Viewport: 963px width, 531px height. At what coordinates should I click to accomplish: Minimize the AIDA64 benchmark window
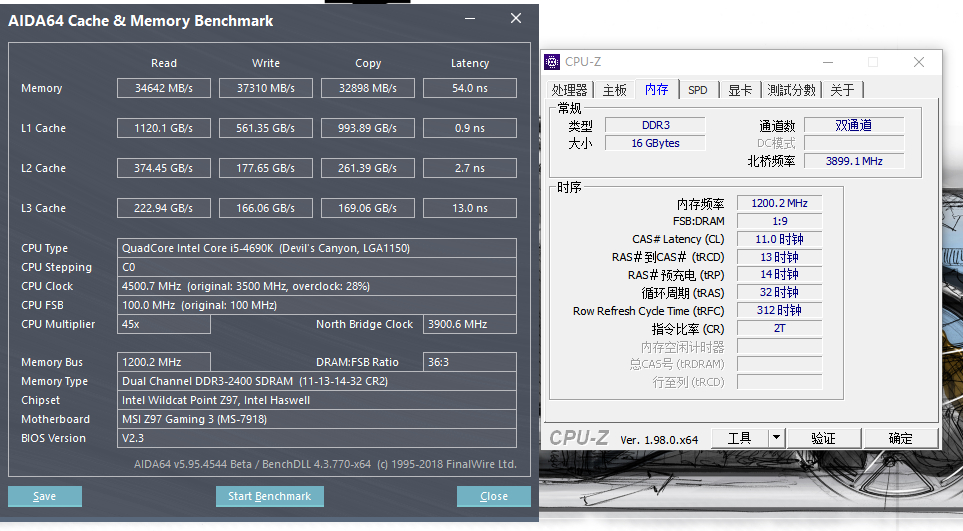tap(470, 19)
